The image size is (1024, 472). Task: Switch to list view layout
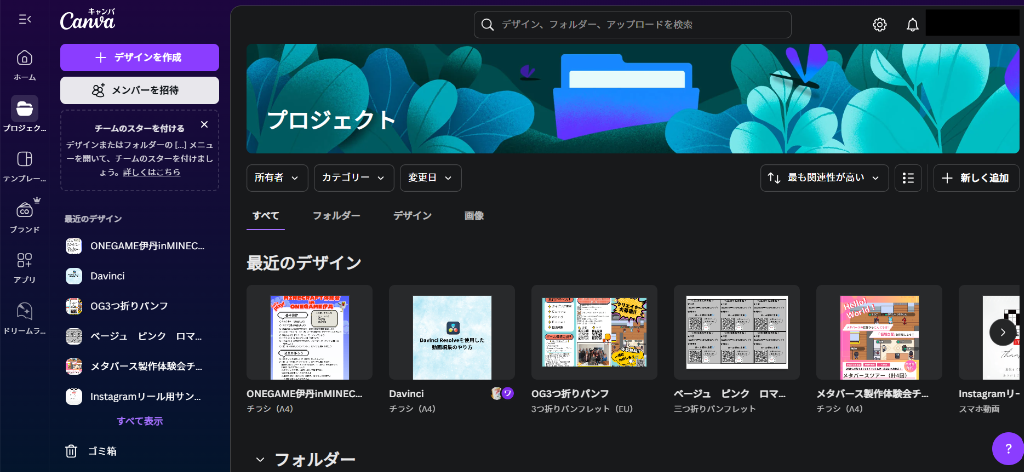(x=908, y=178)
